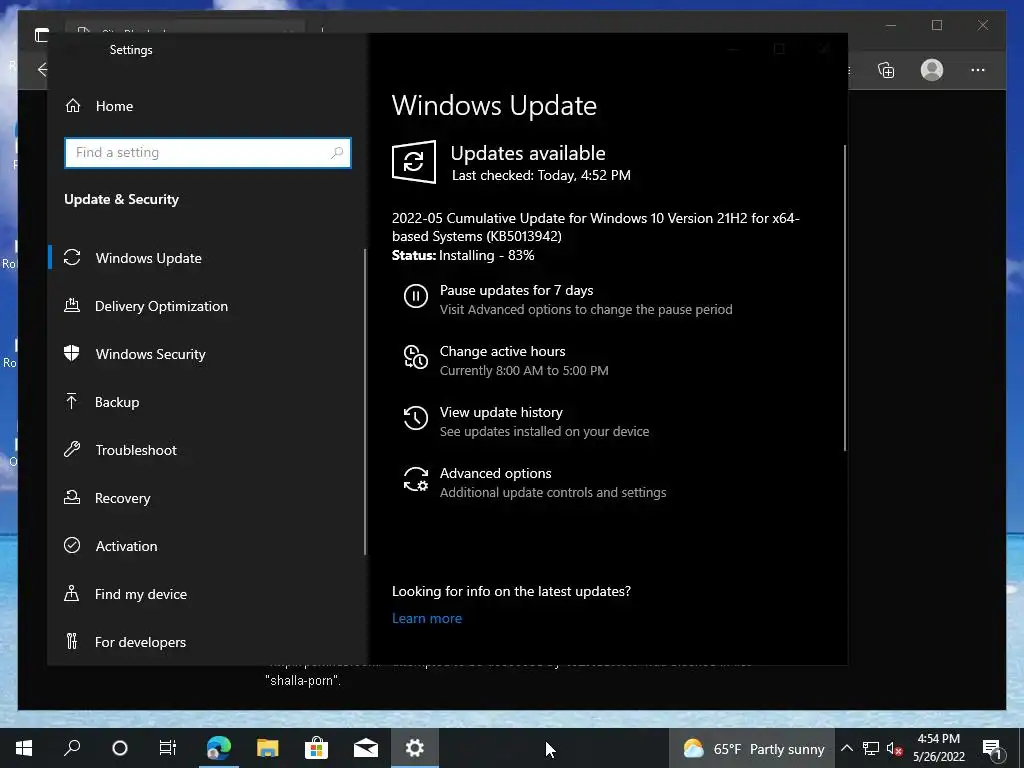This screenshot has height=768, width=1024.
Task: Open Cortana from taskbar
Action: [120, 748]
